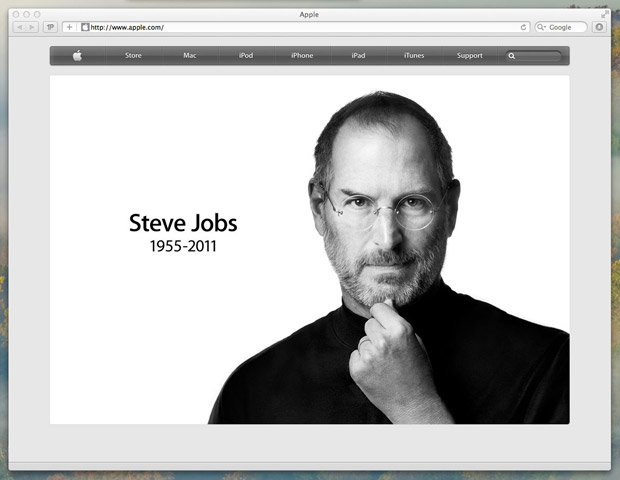Open the iPhone navigation item
The image size is (620, 480).
coord(302,56)
